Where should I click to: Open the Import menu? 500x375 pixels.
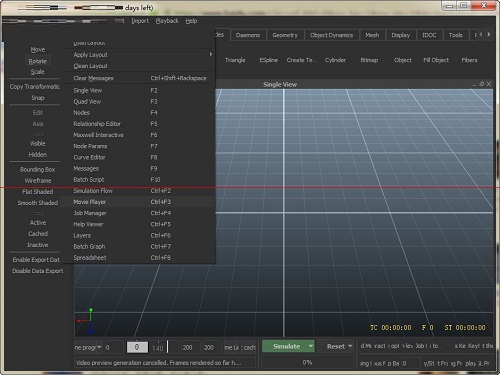[140, 21]
